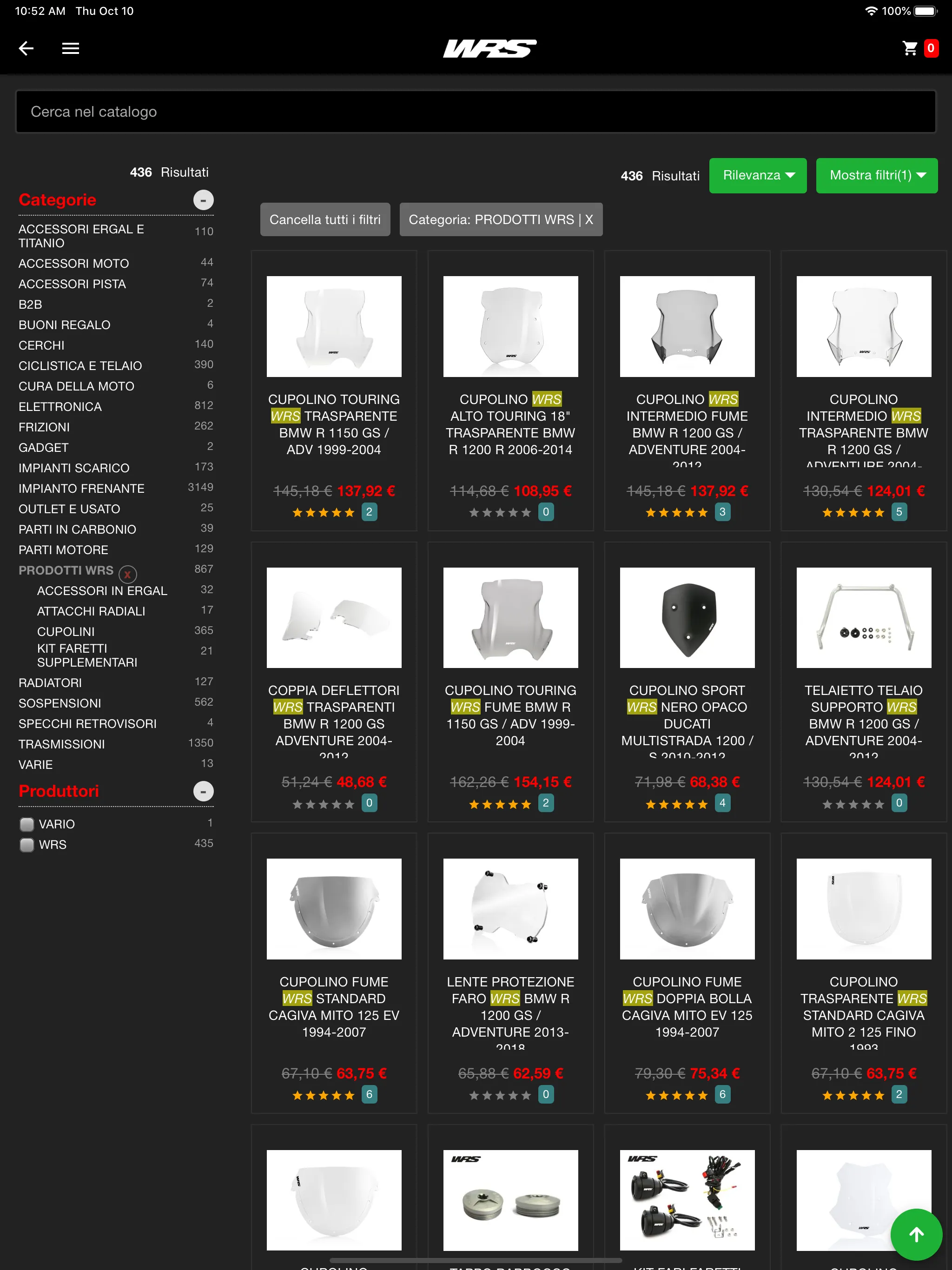952x1270 pixels.
Task: Open Telaietto Telaio Supporto WRS product image
Action: [x=863, y=617]
